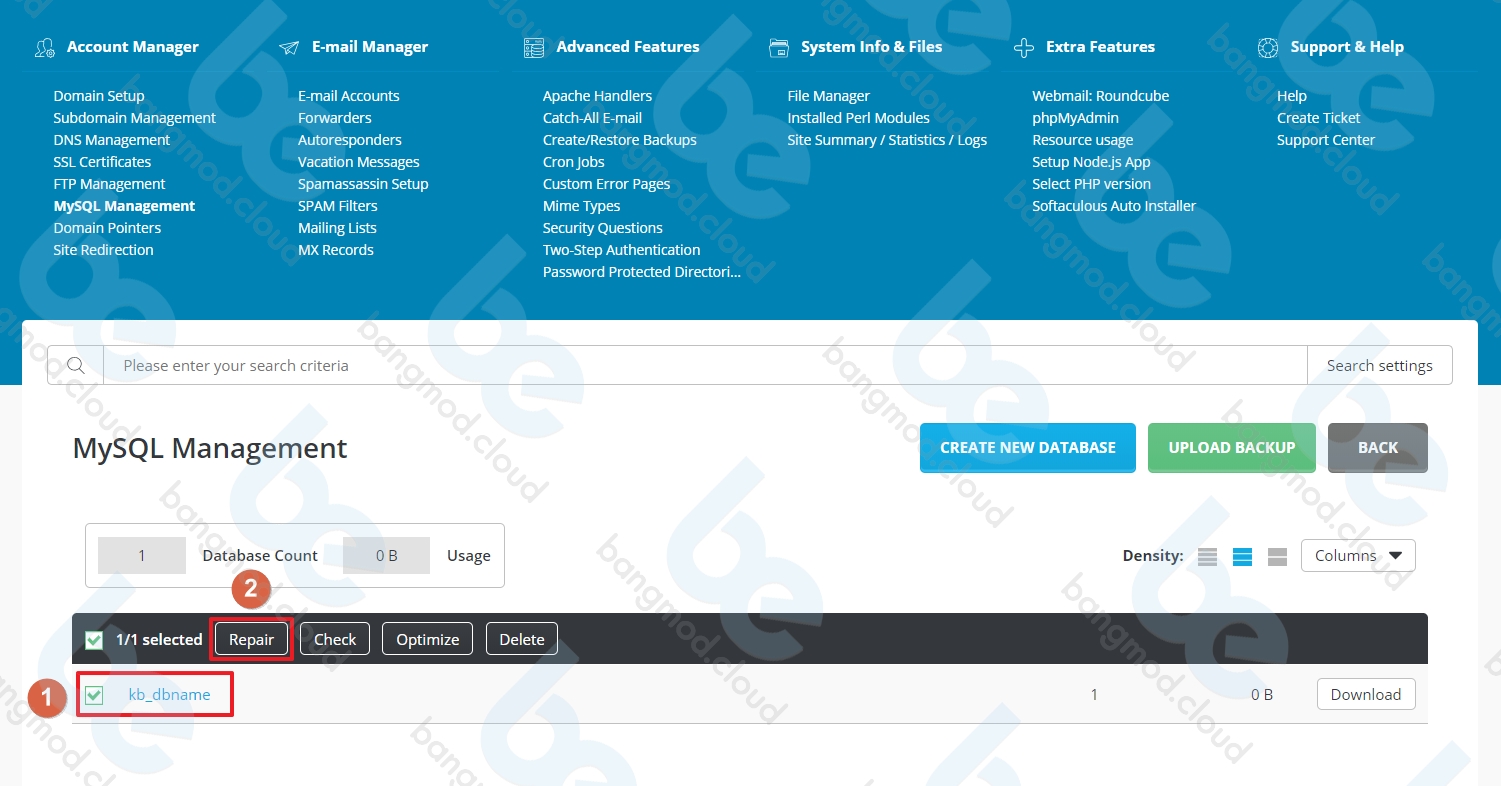Open Installed Perl Modules

[859, 118]
